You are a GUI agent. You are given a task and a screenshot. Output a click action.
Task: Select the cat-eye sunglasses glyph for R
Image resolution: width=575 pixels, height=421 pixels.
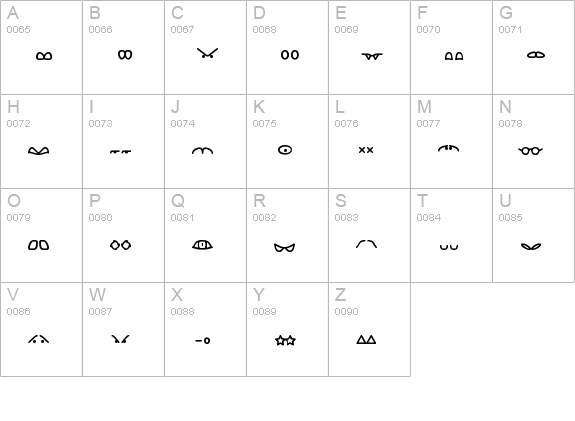tap(284, 248)
